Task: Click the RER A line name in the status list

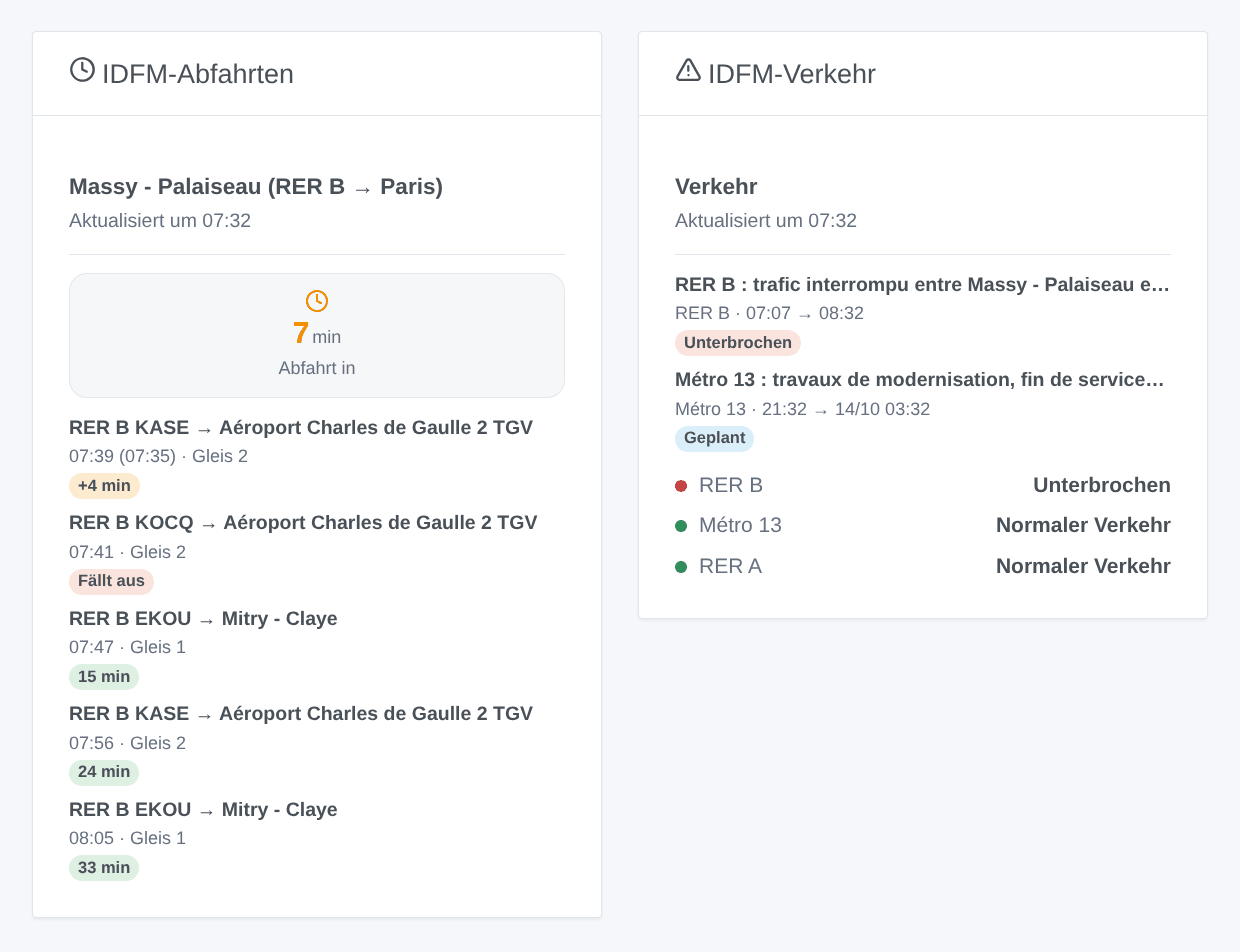Action: pos(730,567)
